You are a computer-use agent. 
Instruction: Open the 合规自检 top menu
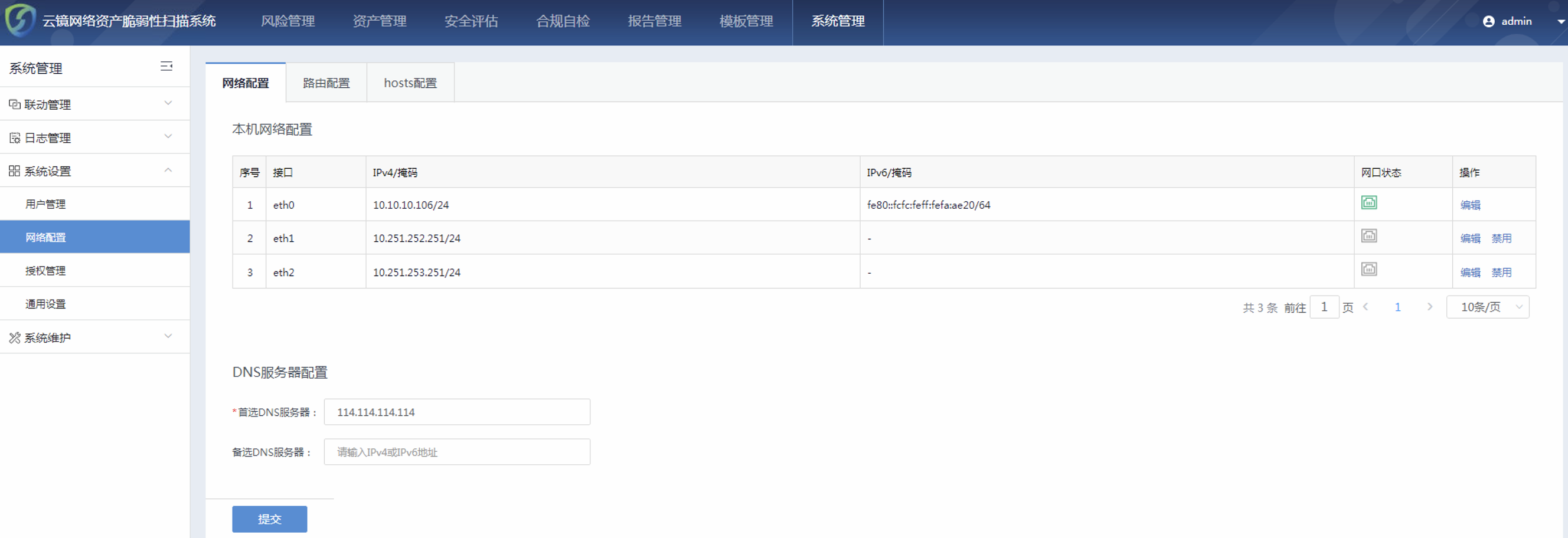click(x=563, y=21)
